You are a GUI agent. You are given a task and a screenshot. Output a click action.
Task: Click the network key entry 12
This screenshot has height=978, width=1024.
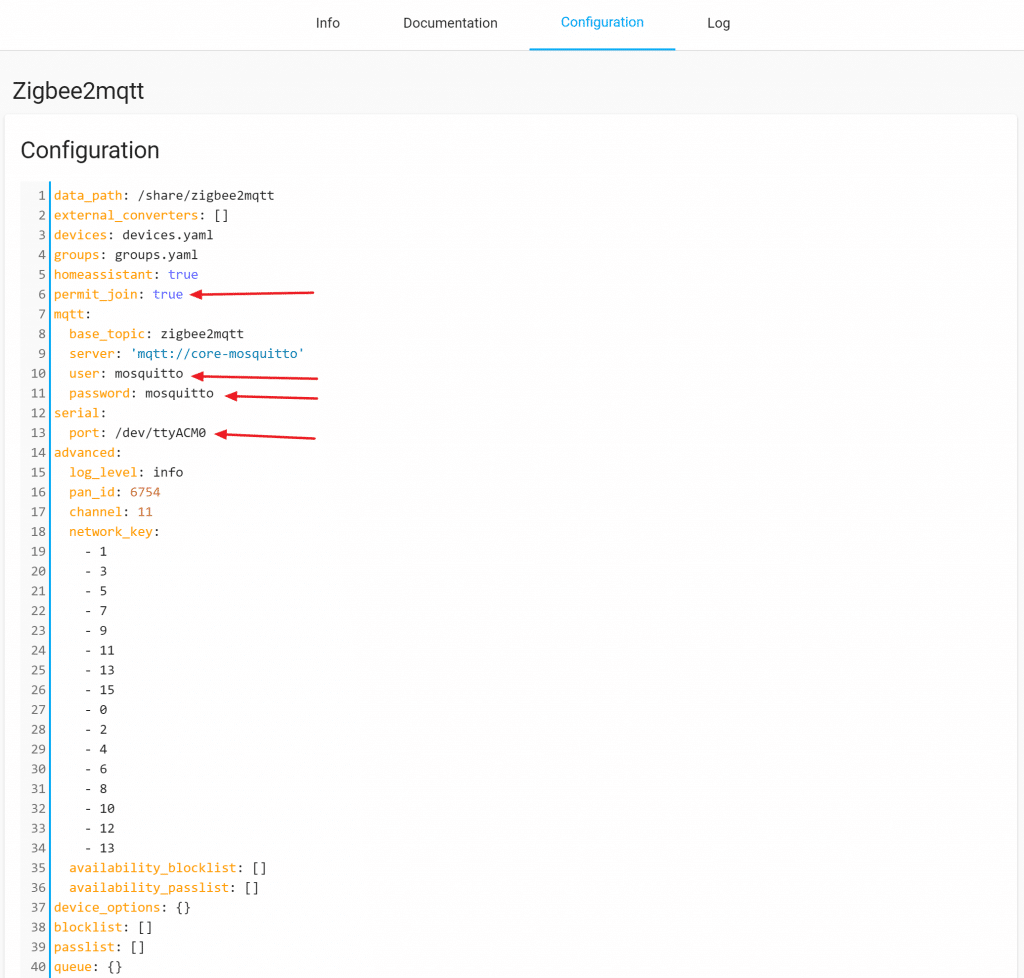107,828
